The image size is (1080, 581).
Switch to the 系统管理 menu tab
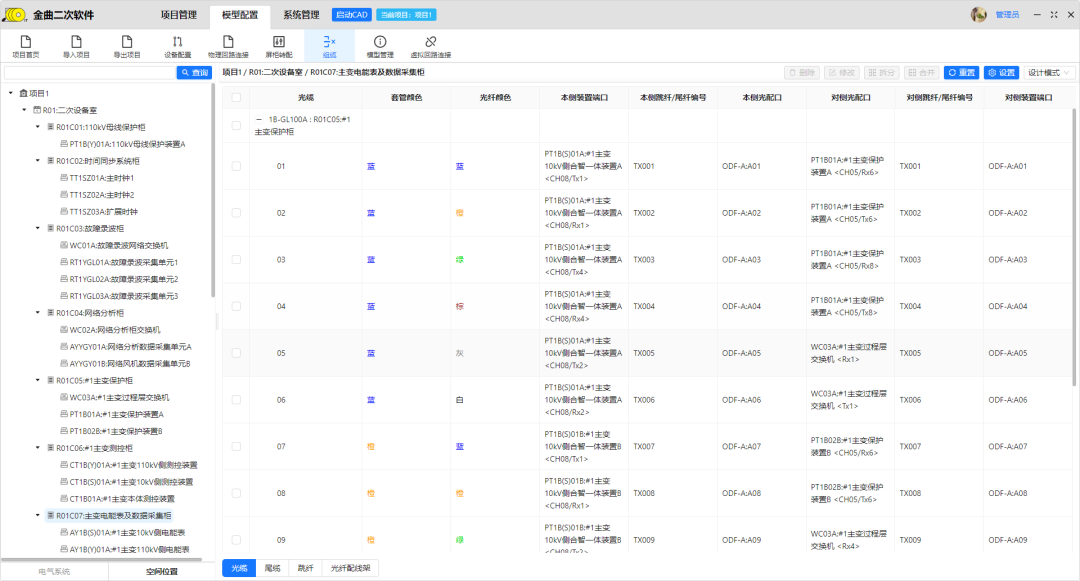pos(301,15)
